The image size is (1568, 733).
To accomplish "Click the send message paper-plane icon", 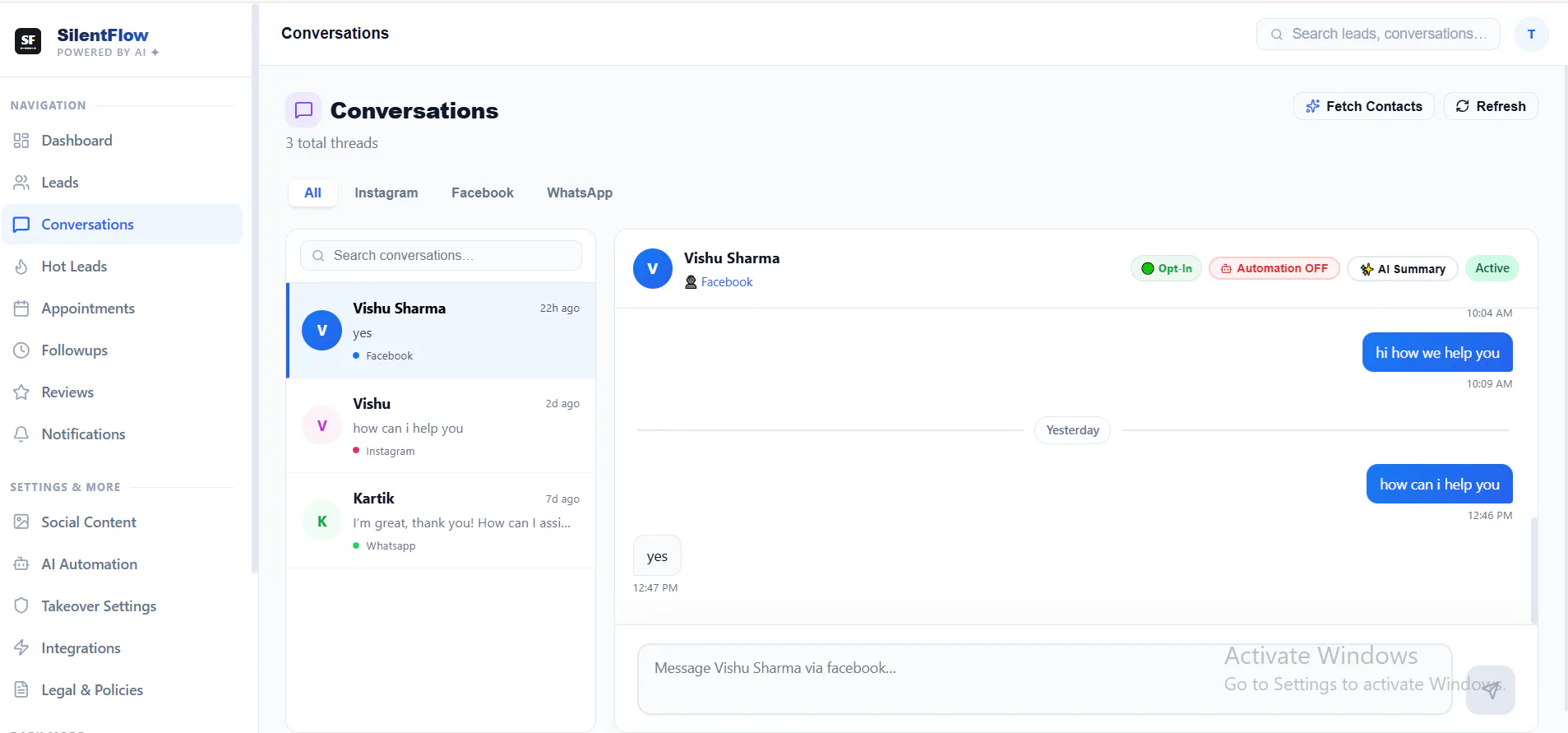I will coord(1491,689).
